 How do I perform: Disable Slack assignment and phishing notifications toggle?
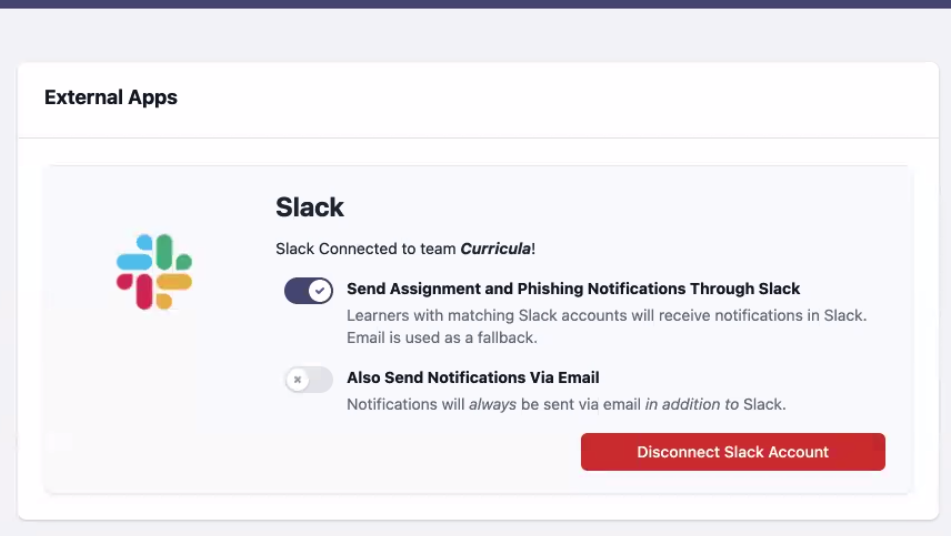click(308, 291)
